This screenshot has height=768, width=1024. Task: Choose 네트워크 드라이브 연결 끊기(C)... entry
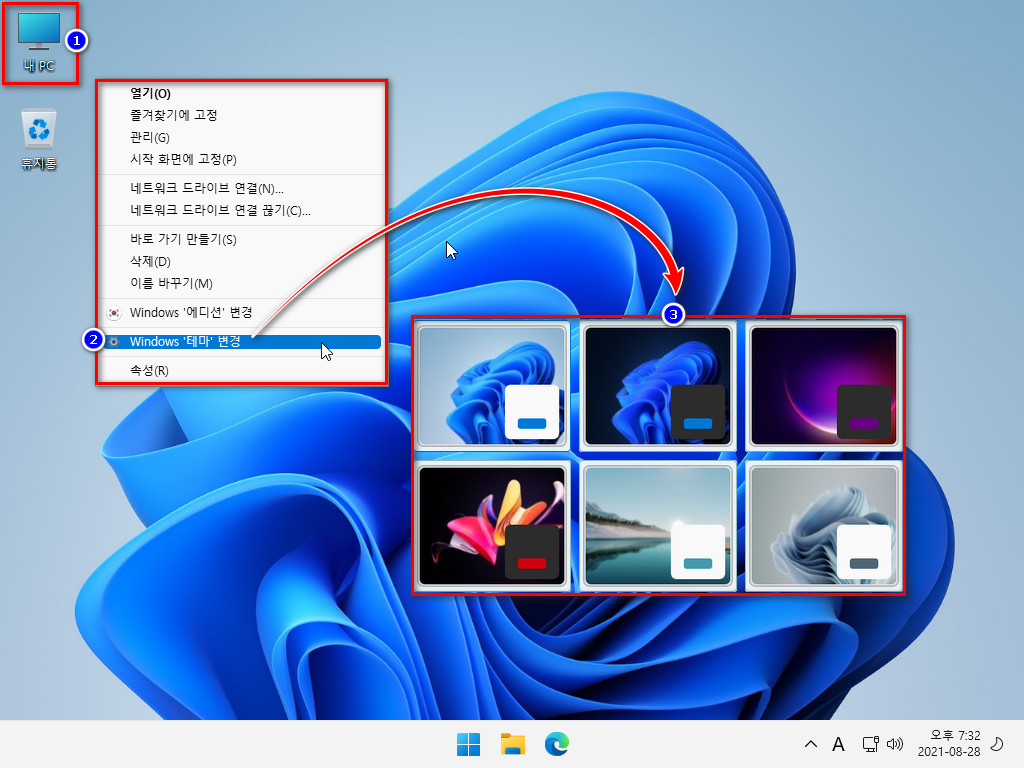click(x=241, y=210)
